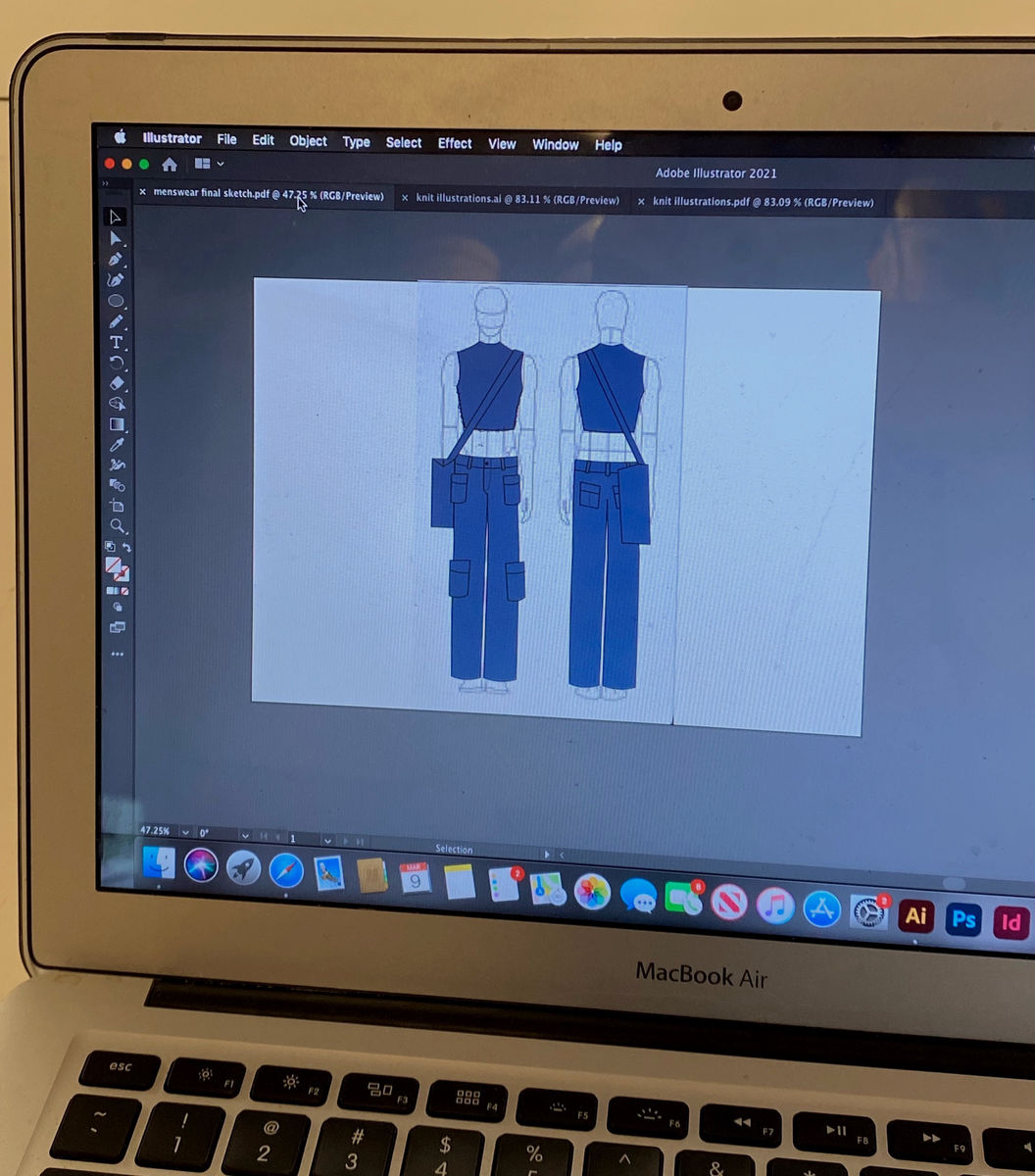This screenshot has height=1176, width=1035.
Task: Select the Gradient tool
Action: 117,424
